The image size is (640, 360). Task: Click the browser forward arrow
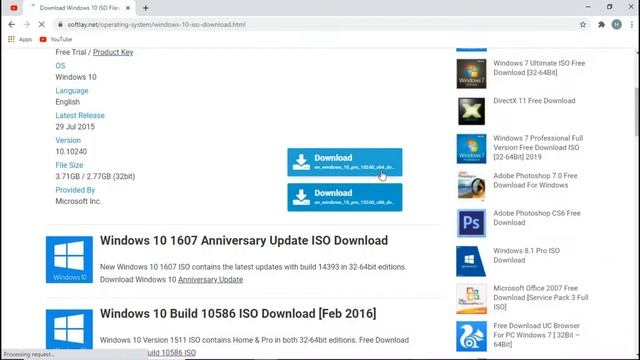tap(27, 24)
